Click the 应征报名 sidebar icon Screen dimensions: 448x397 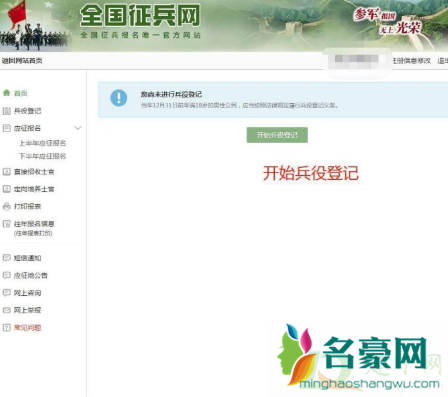[7, 128]
